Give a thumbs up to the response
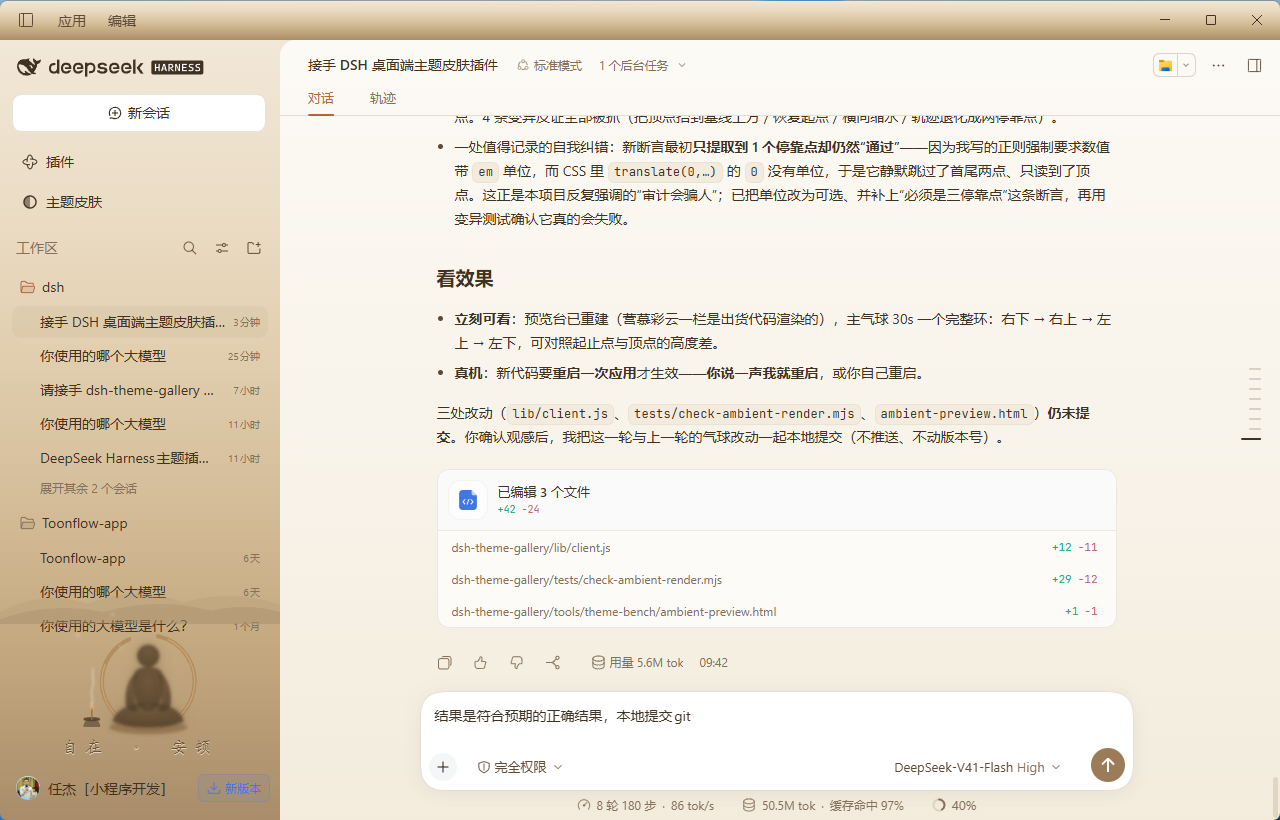1280x820 pixels. coord(480,662)
